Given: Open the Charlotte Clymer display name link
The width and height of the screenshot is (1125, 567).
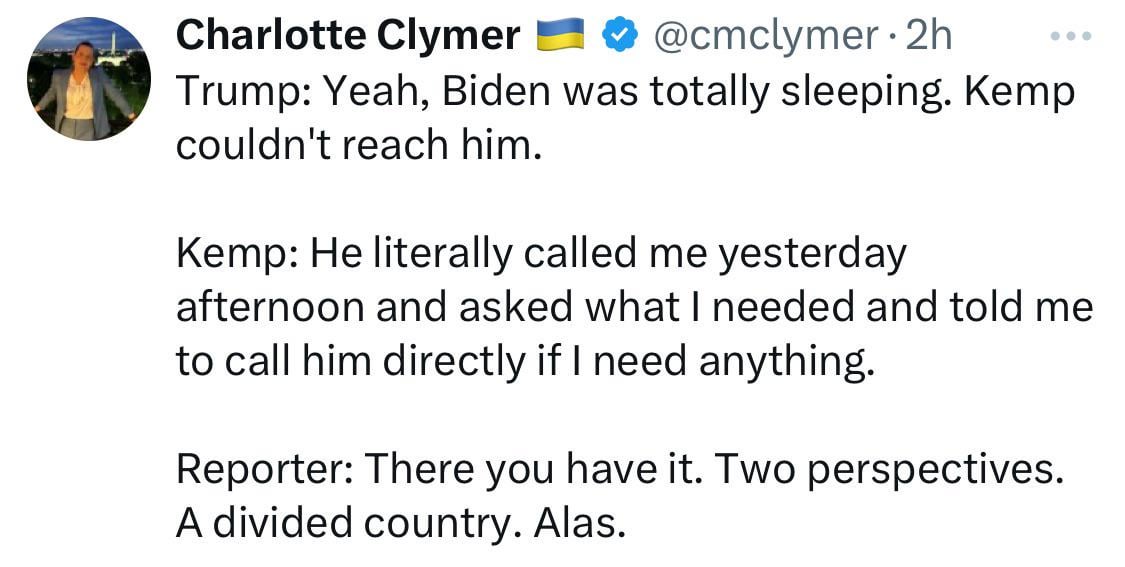Looking at the screenshot, I should tap(348, 35).
